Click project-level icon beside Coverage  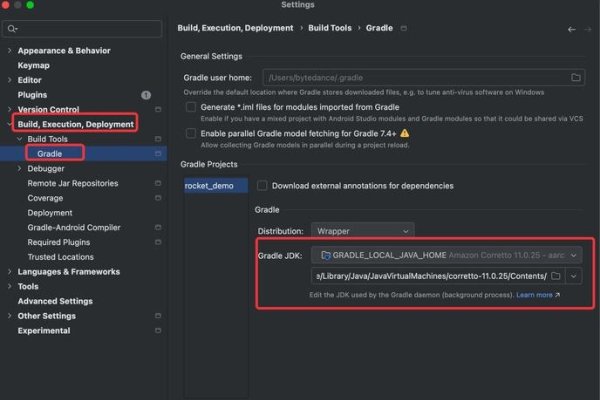pyautogui.click(x=158, y=198)
